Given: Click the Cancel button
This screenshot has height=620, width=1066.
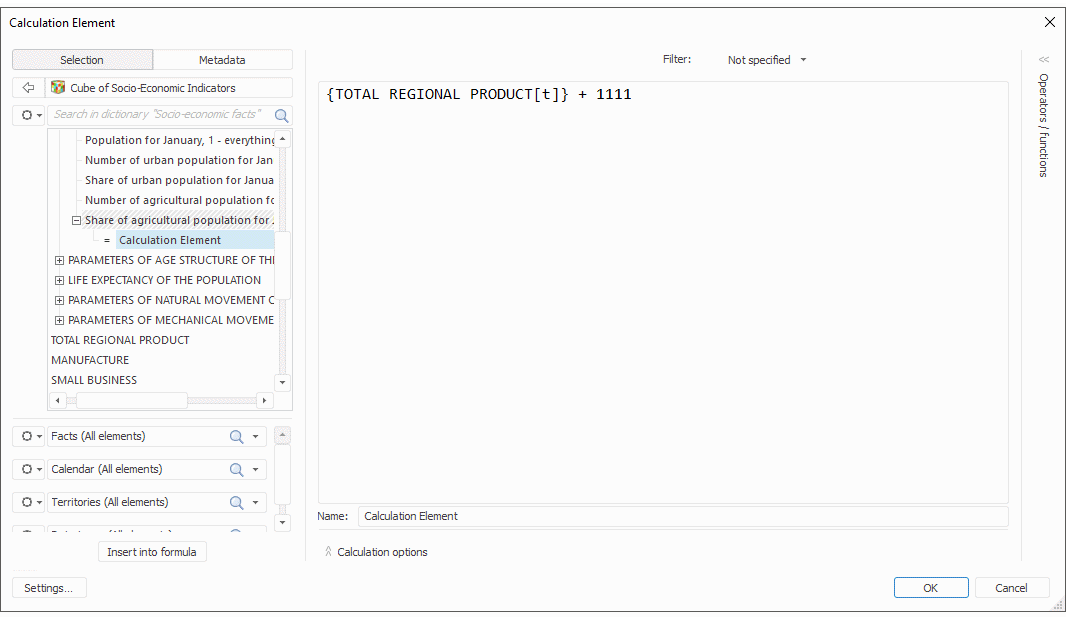Looking at the screenshot, I should click(x=1011, y=588).
